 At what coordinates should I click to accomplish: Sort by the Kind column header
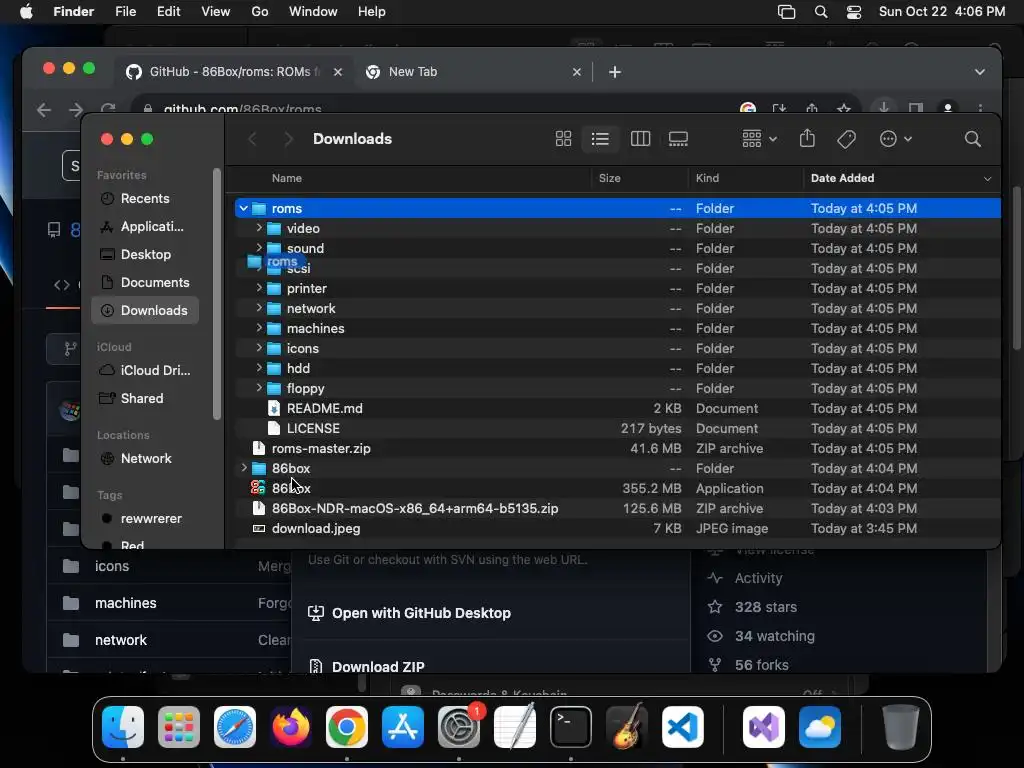coord(707,178)
